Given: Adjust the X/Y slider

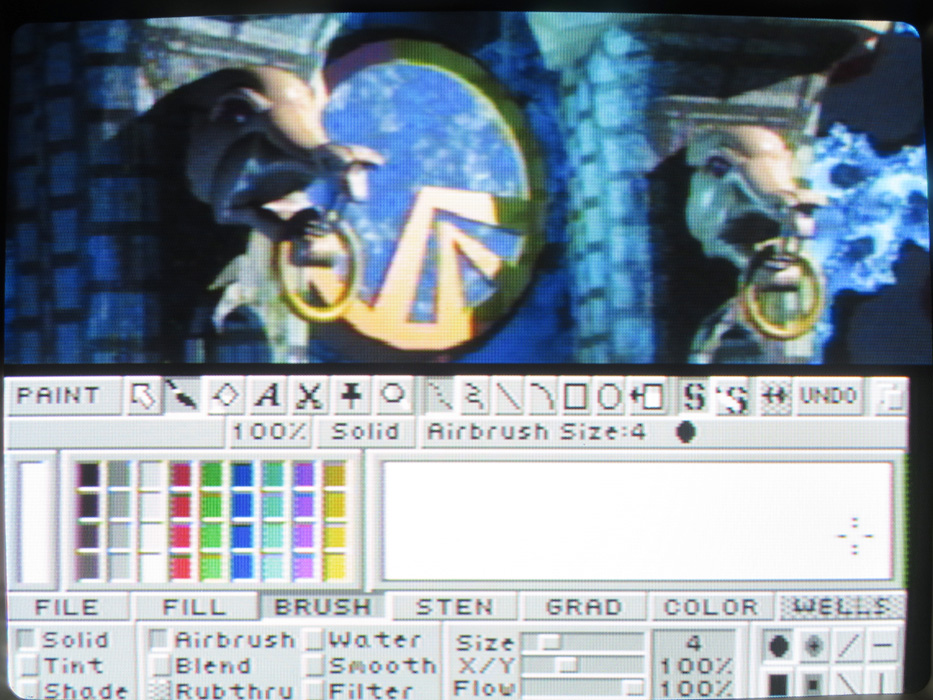Looking at the screenshot, I should point(583,664).
